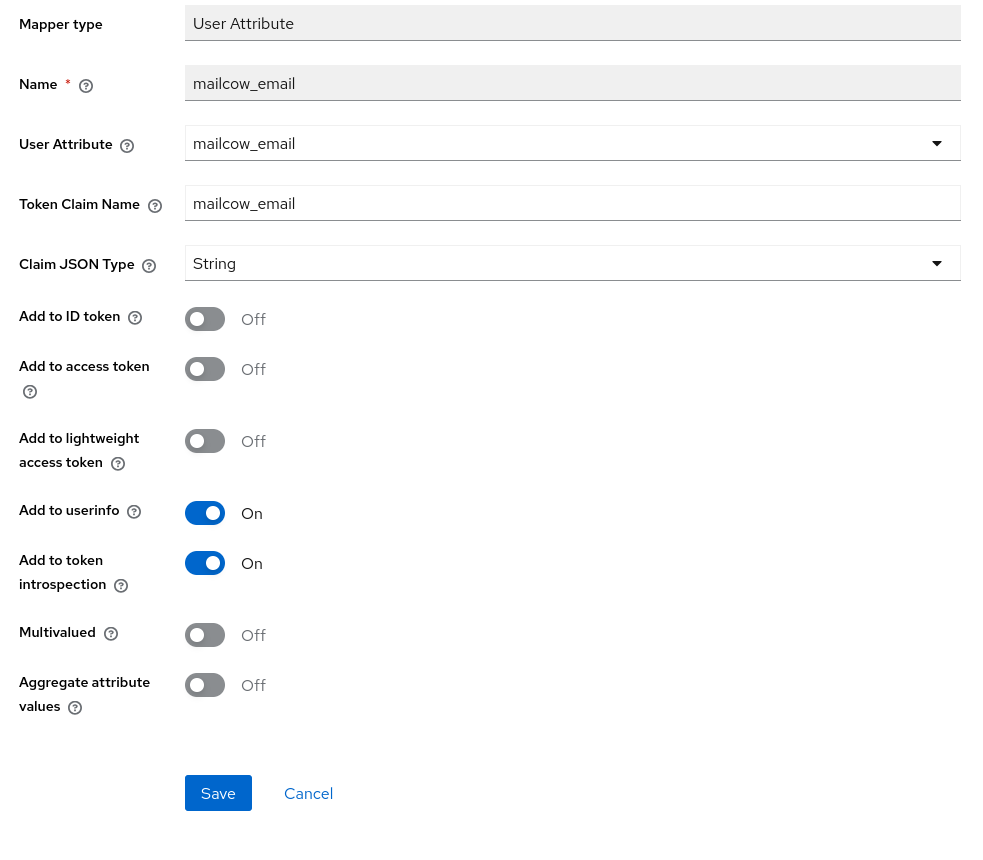Focus the Token Claim Name input field

(x=572, y=203)
